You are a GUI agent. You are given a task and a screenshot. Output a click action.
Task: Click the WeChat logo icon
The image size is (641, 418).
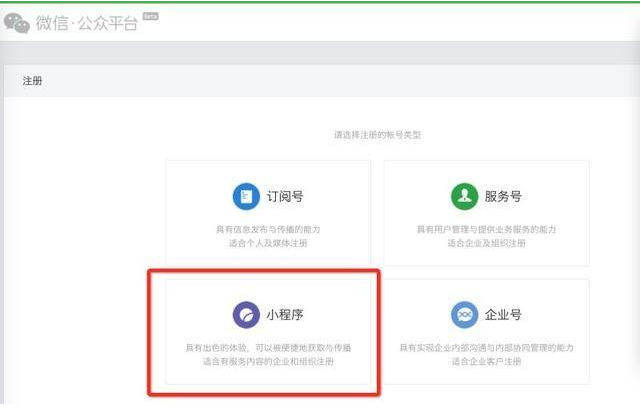(x=17, y=23)
